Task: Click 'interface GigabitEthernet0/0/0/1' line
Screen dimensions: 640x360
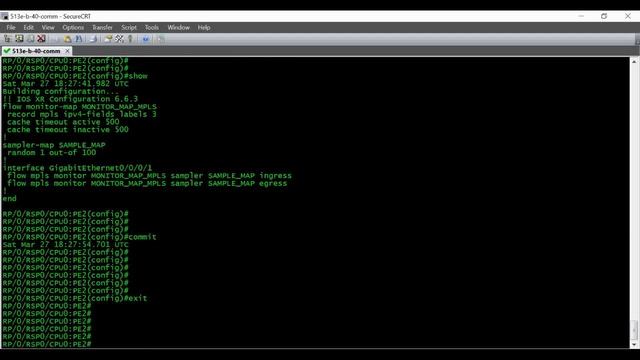Action: click(77, 168)
